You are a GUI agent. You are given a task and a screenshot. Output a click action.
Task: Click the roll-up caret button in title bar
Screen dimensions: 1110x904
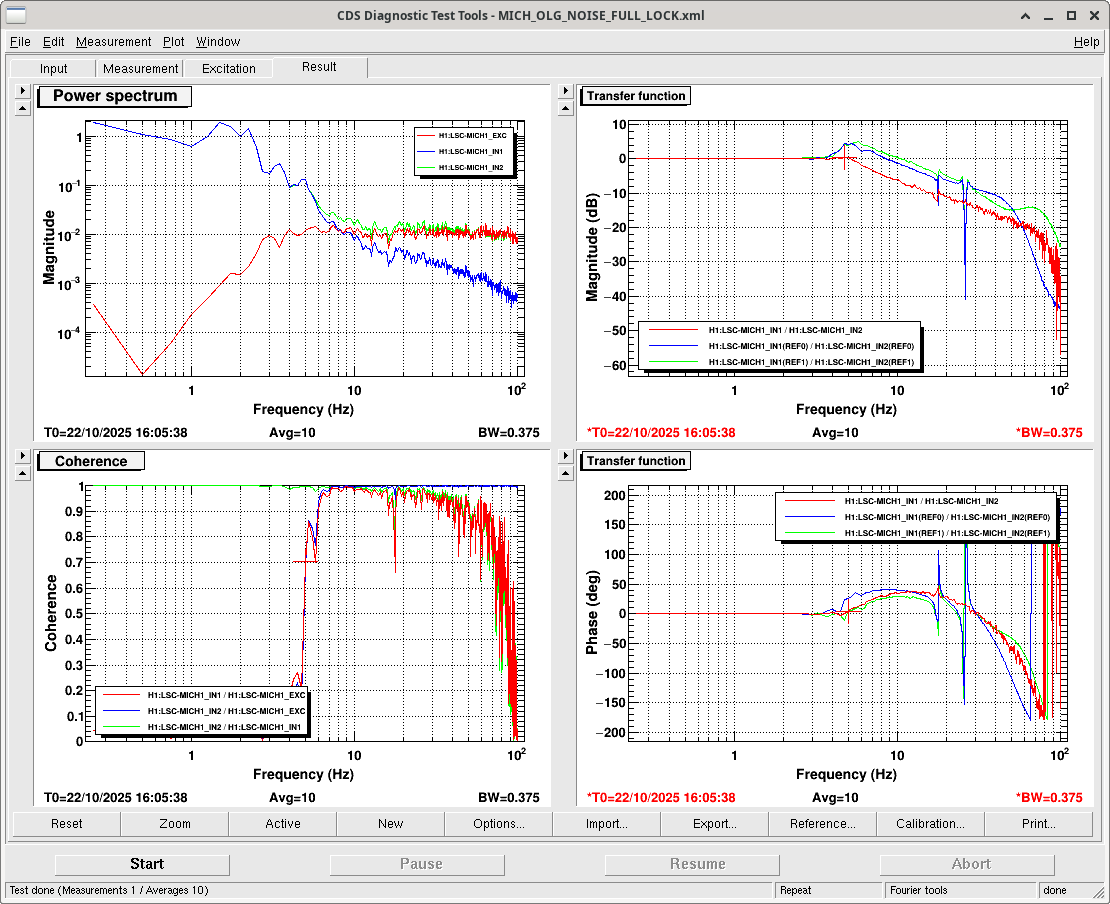pyautogui.click(x=1023, y=16)
